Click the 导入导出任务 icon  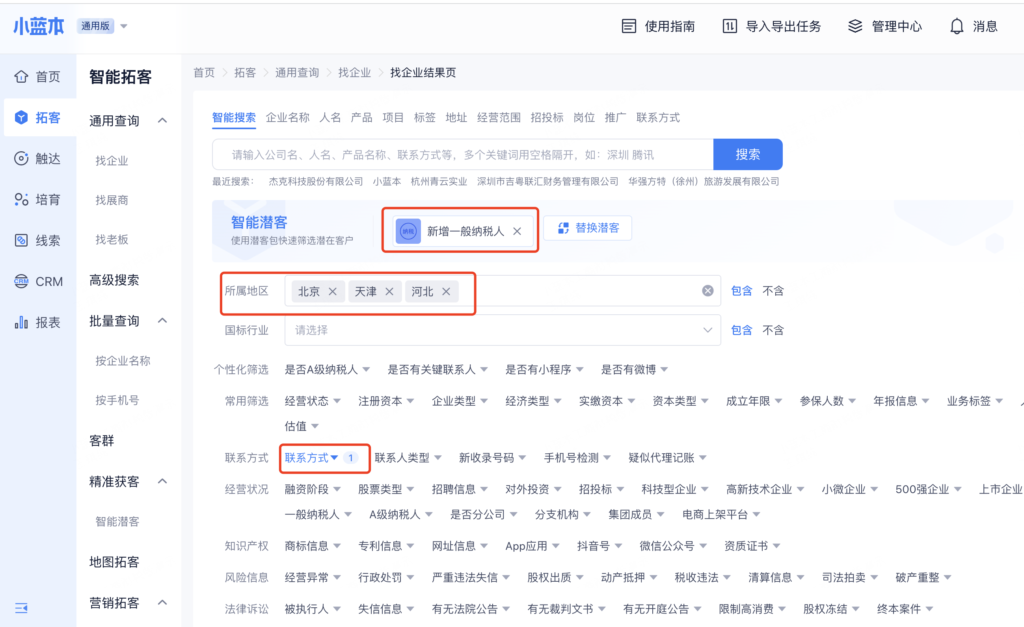[730, 26]
